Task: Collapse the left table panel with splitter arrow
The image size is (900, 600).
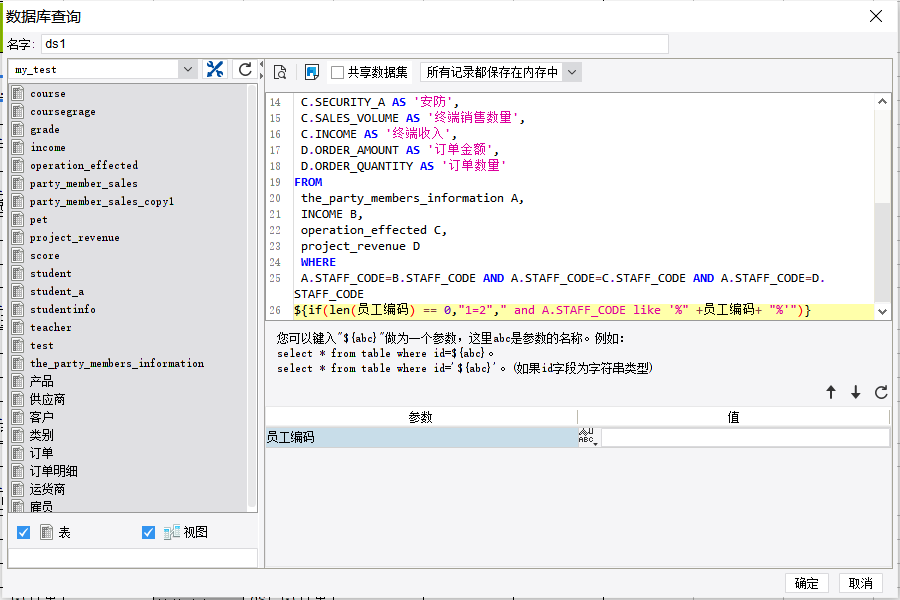Action: coord(261,64)
